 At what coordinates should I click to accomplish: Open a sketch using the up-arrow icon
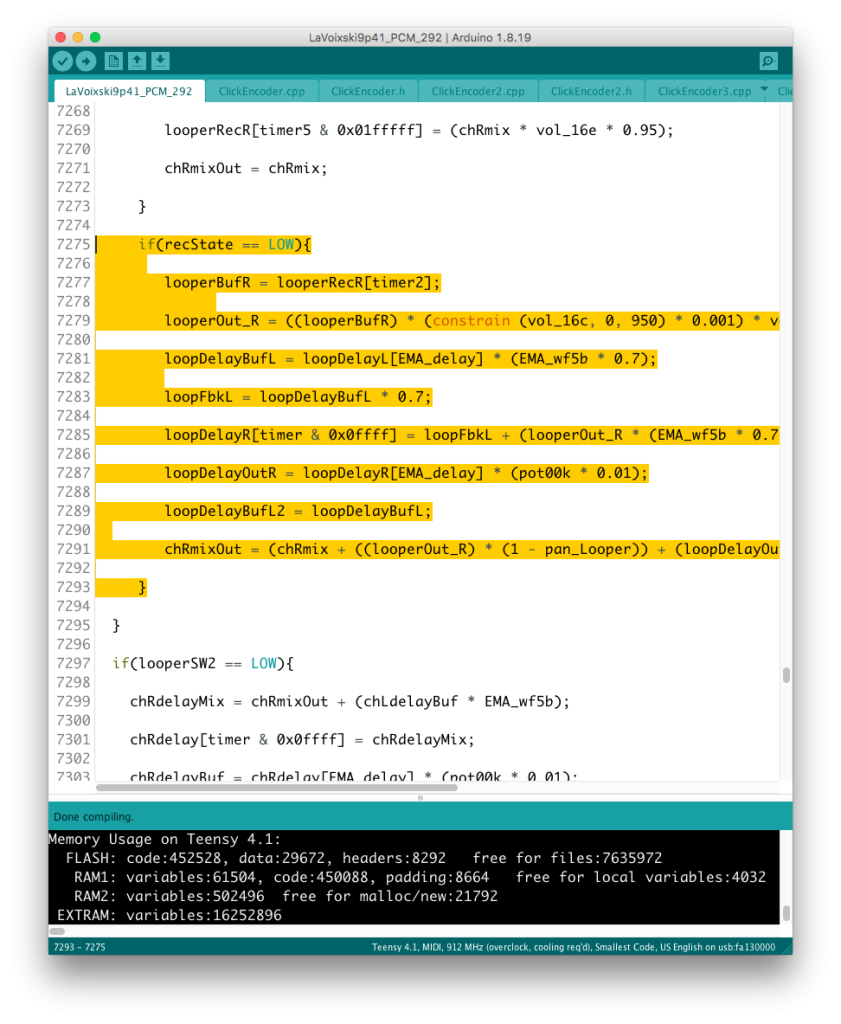(x=137, y=61)
